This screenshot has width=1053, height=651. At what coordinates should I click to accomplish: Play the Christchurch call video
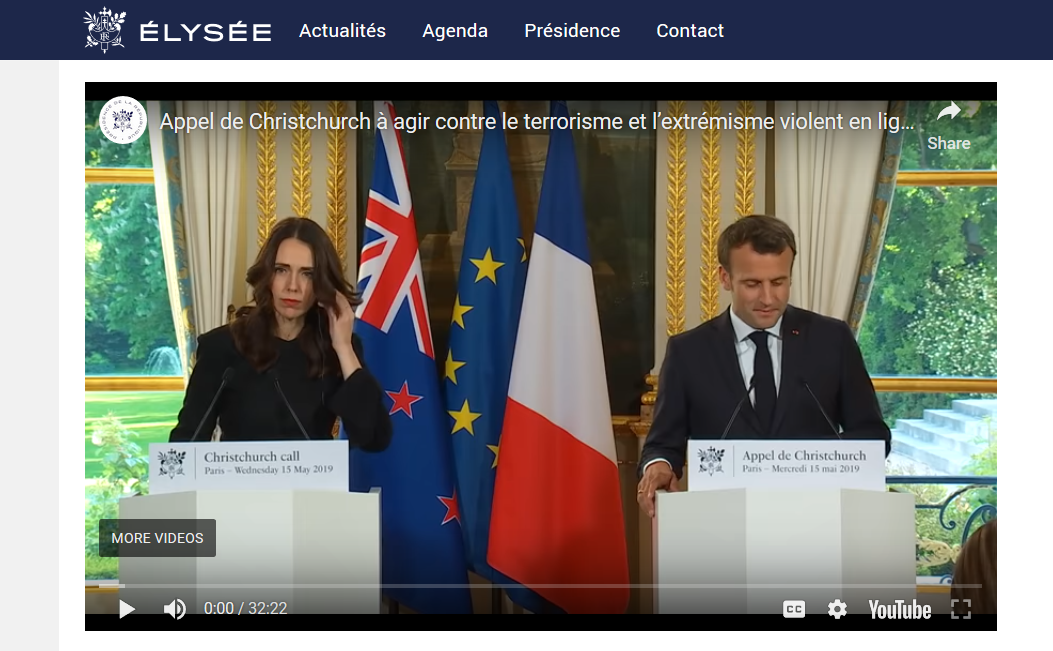click(126, 609)
